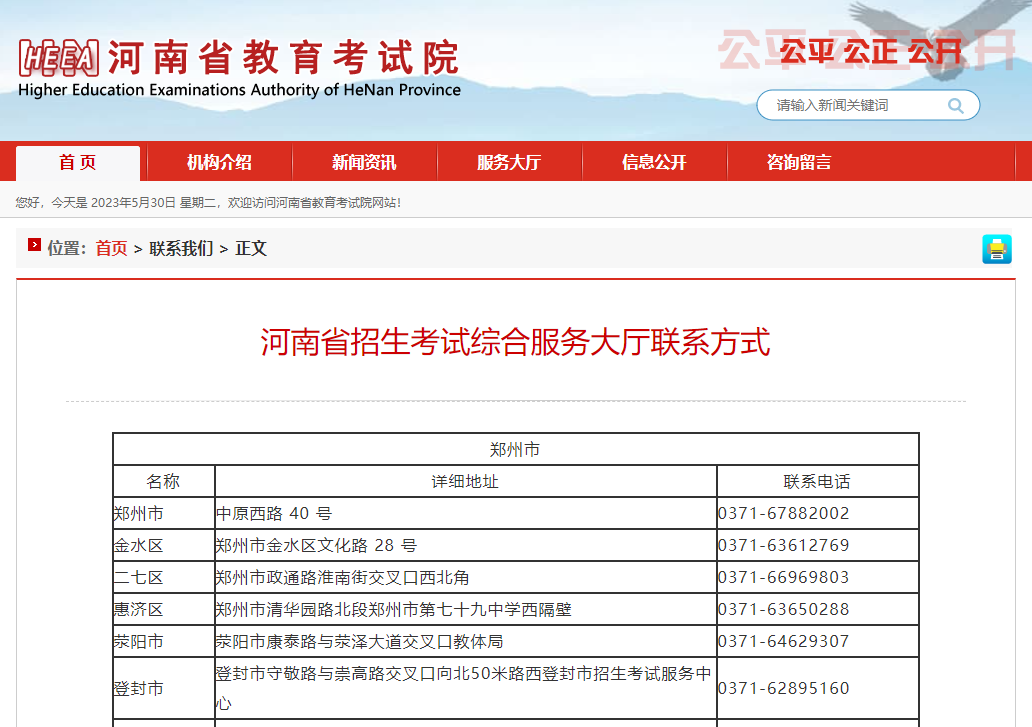This screenshot has width=1032, height=727.
Task: Click the HEEA logo
Action: pyautogui.click(x=59, y=59)
